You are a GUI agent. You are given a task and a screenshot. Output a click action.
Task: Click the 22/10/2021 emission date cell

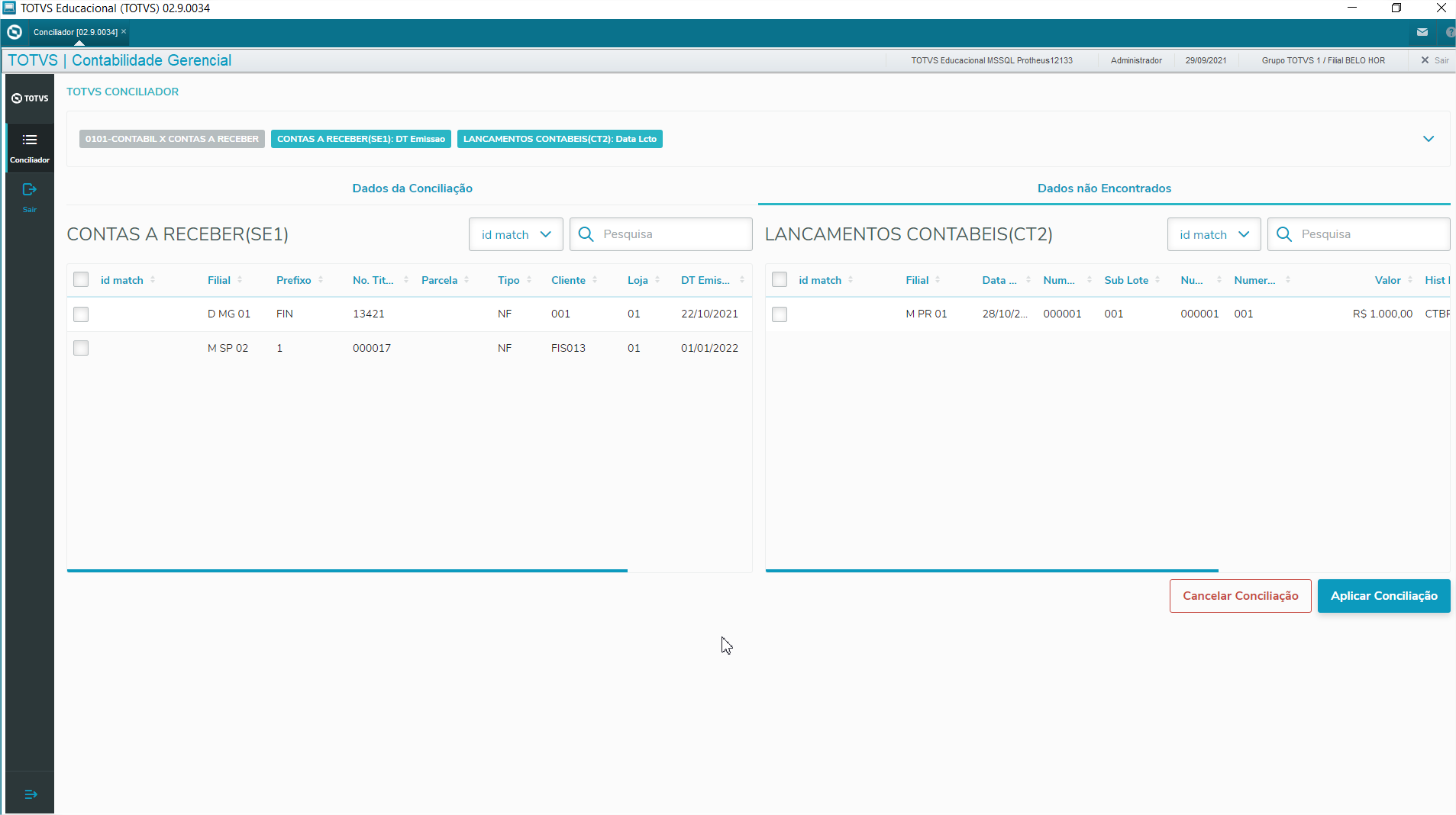coord(709,314)
